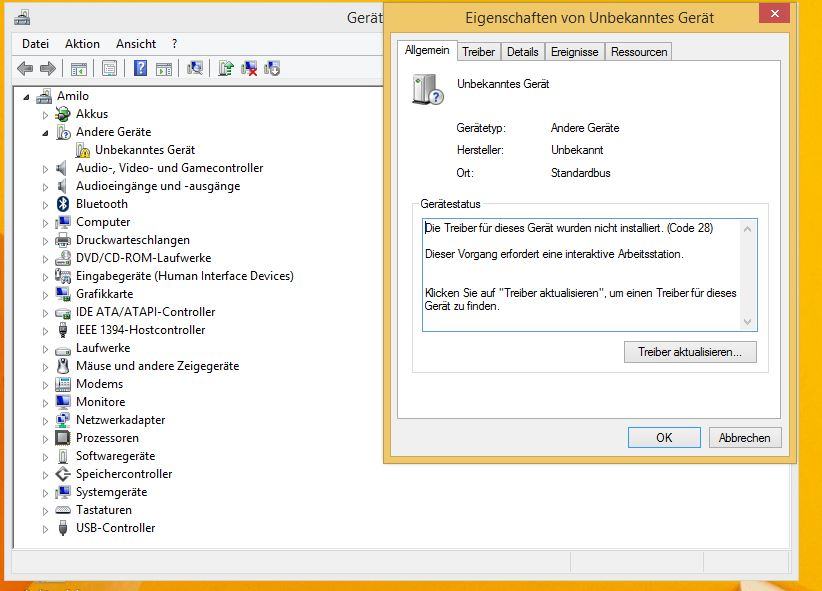Expand the Akkus node
The image size is (822, 591).
45,115
